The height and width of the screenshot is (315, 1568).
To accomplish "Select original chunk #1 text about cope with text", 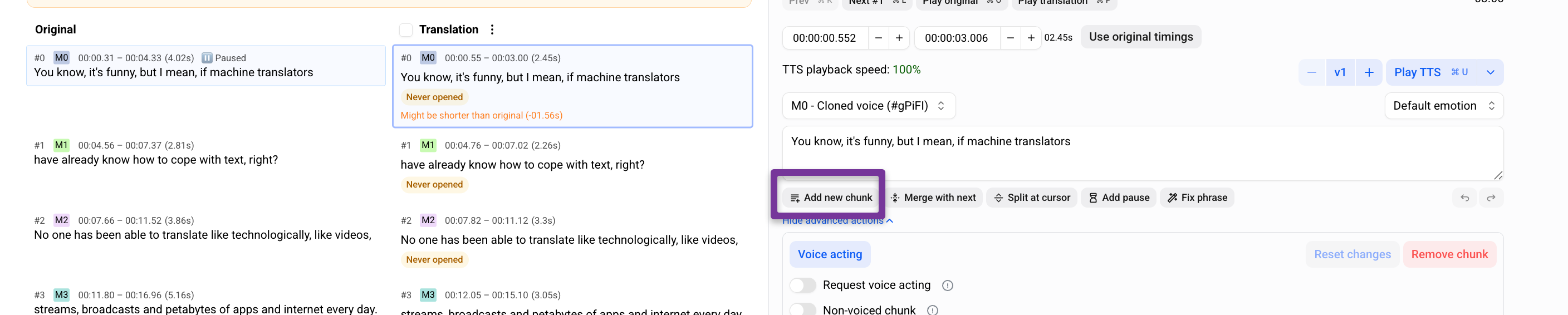I will click(x=156, y=160).
